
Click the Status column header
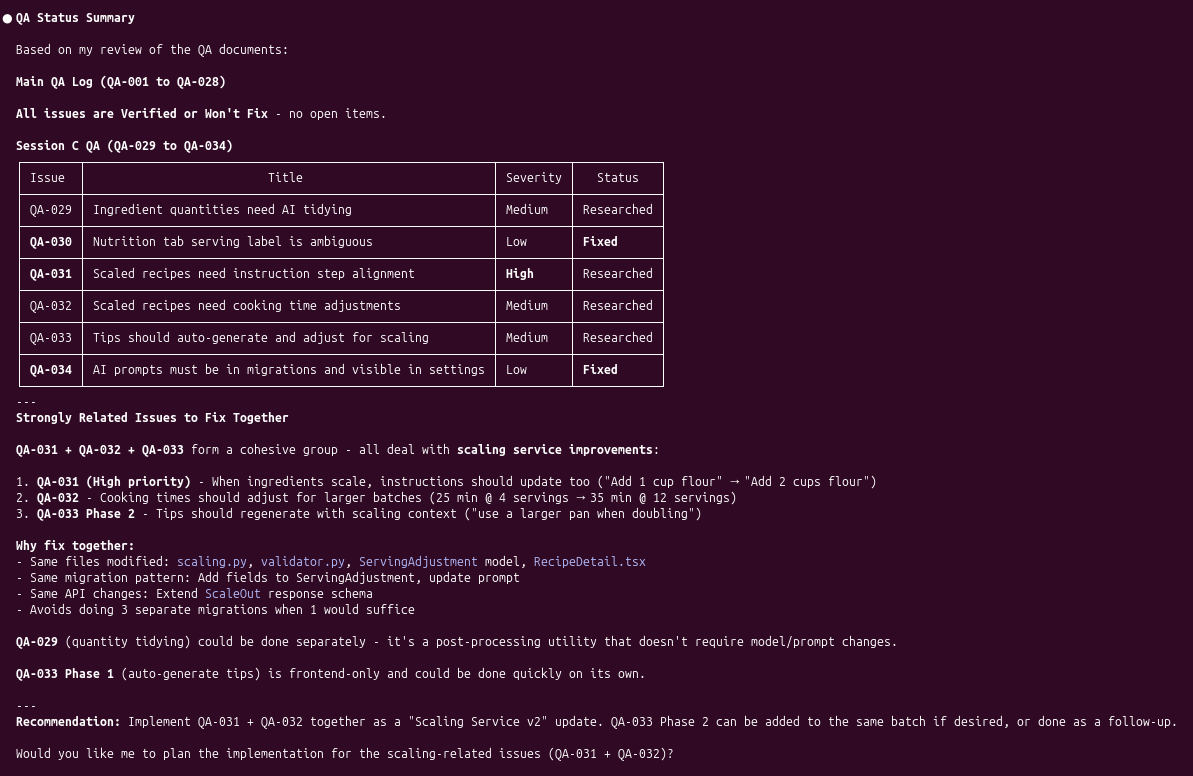[617, 178]
